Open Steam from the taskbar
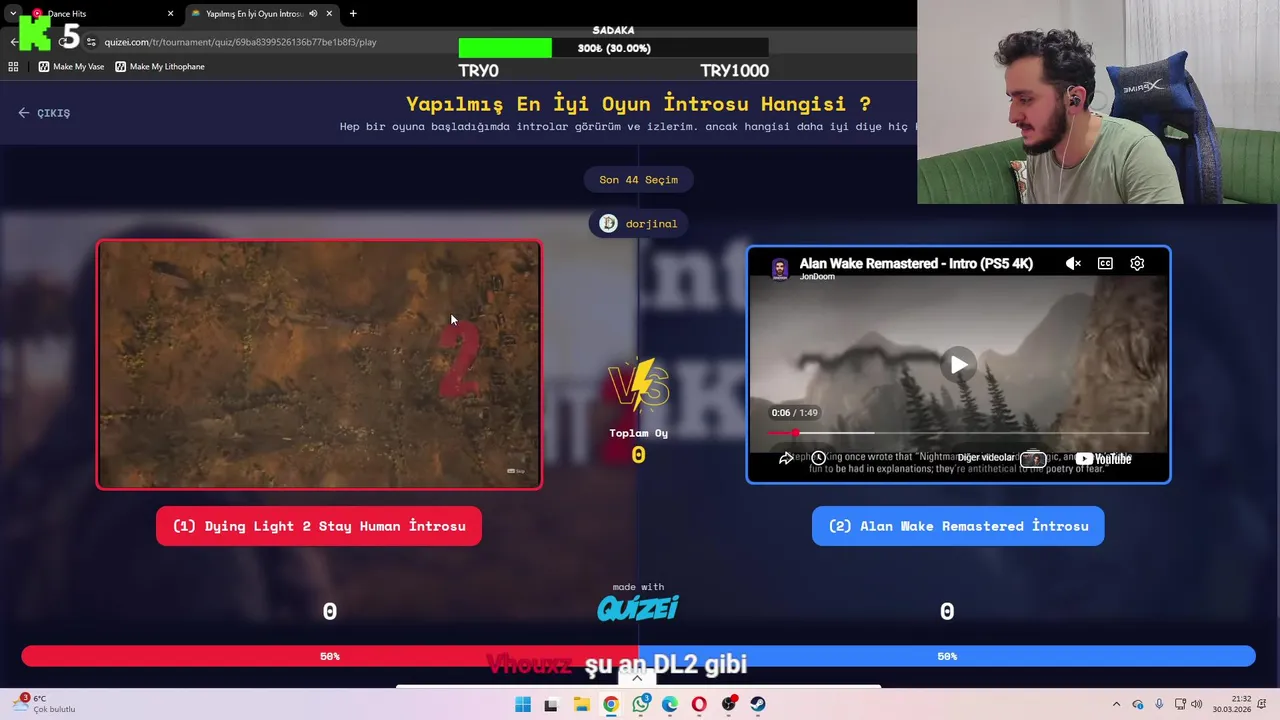1280x720 pixels. (x=758, y=705)
